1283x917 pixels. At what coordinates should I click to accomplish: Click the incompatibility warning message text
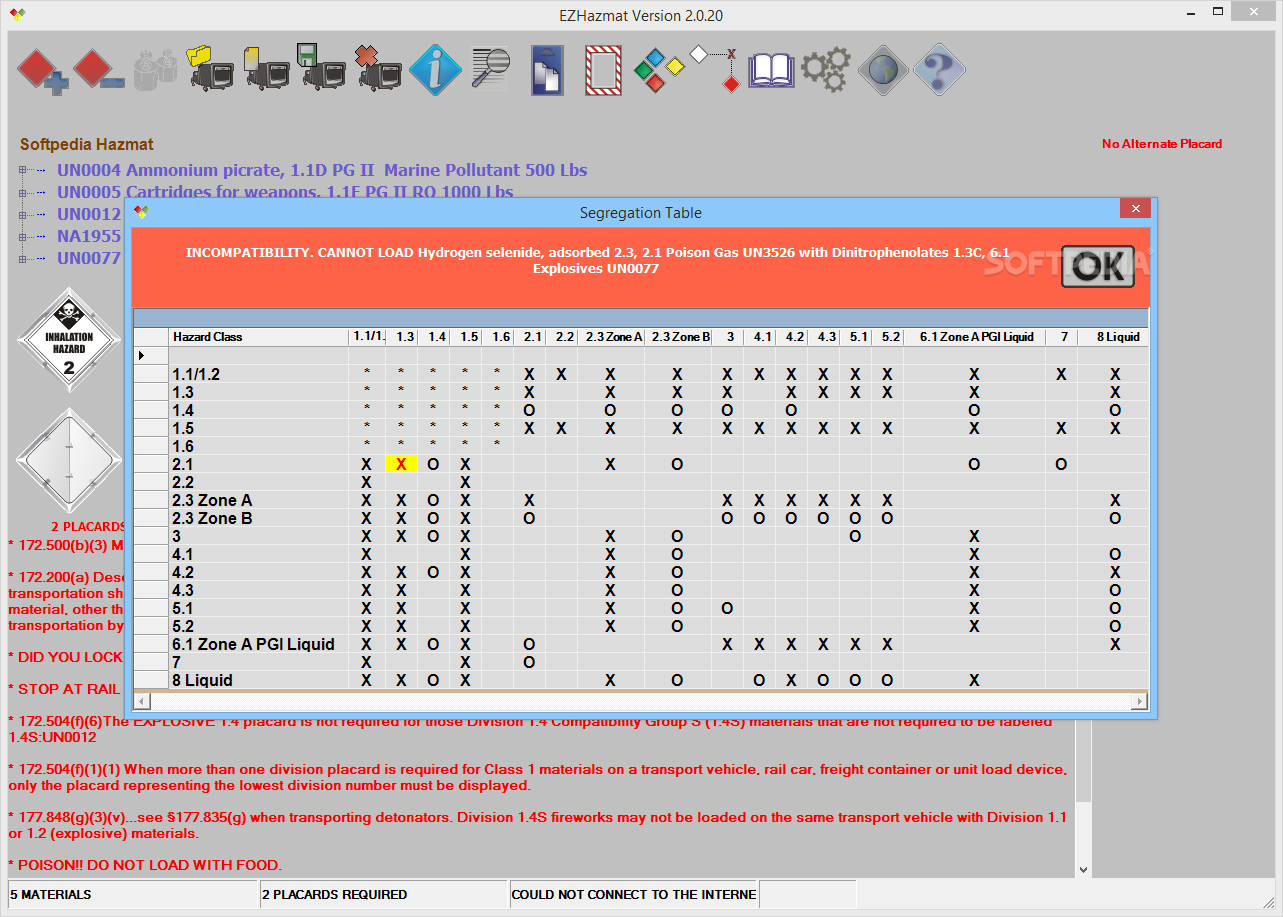pos(596,260)
